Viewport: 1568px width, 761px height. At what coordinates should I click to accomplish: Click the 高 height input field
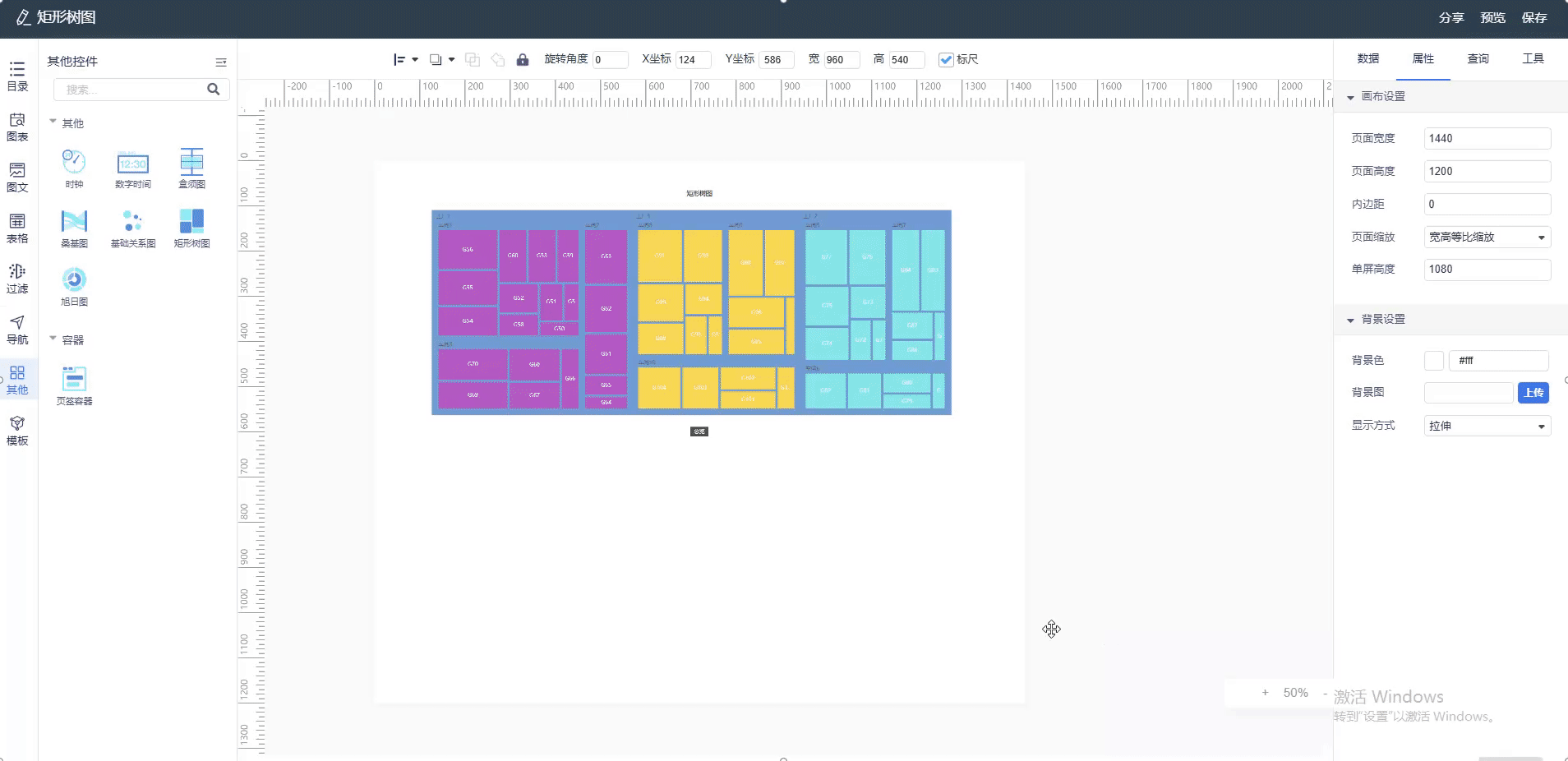point(907,59)
